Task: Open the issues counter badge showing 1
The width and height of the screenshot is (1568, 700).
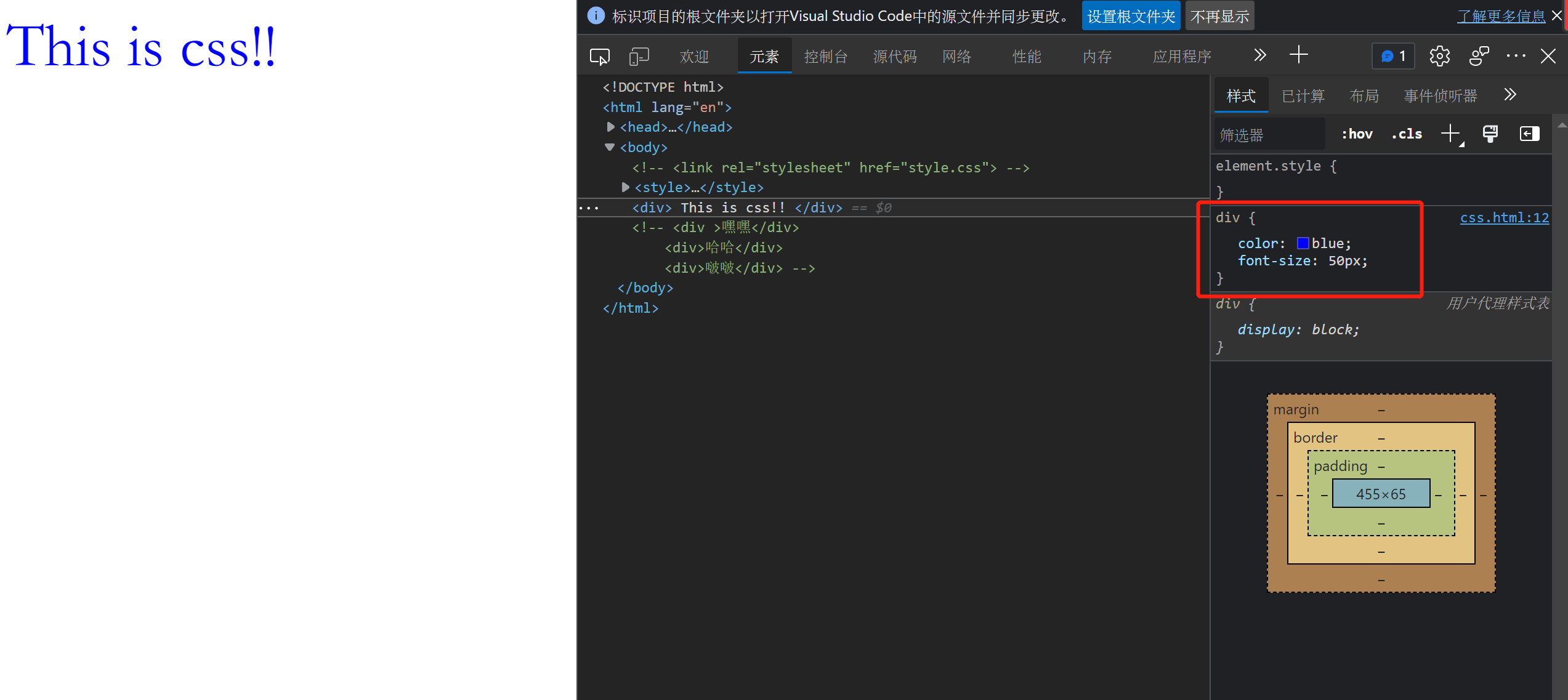Action: tap(1393, 56)
